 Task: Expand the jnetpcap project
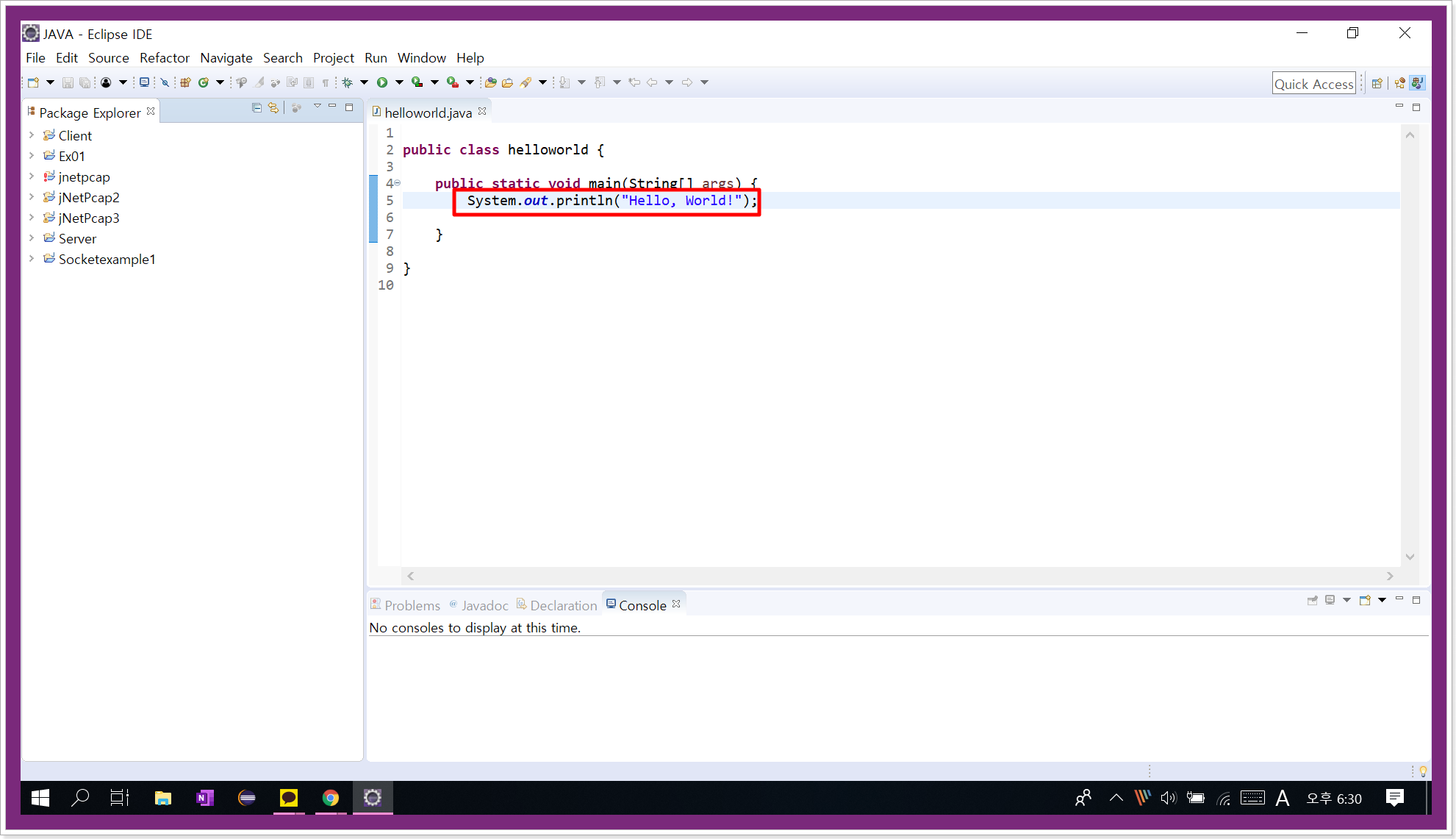(x=32, y=176)
